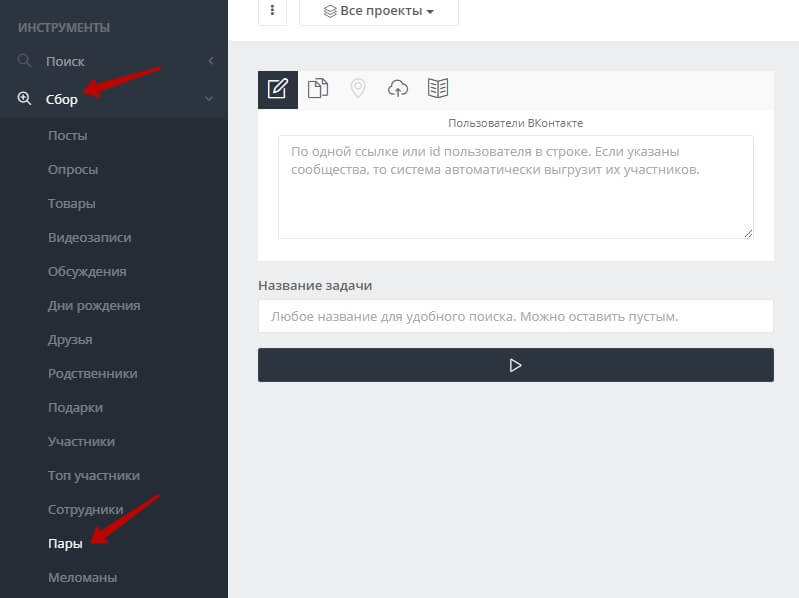
Task: Switch to the copy documents tab icon
Action: [318, 89]
